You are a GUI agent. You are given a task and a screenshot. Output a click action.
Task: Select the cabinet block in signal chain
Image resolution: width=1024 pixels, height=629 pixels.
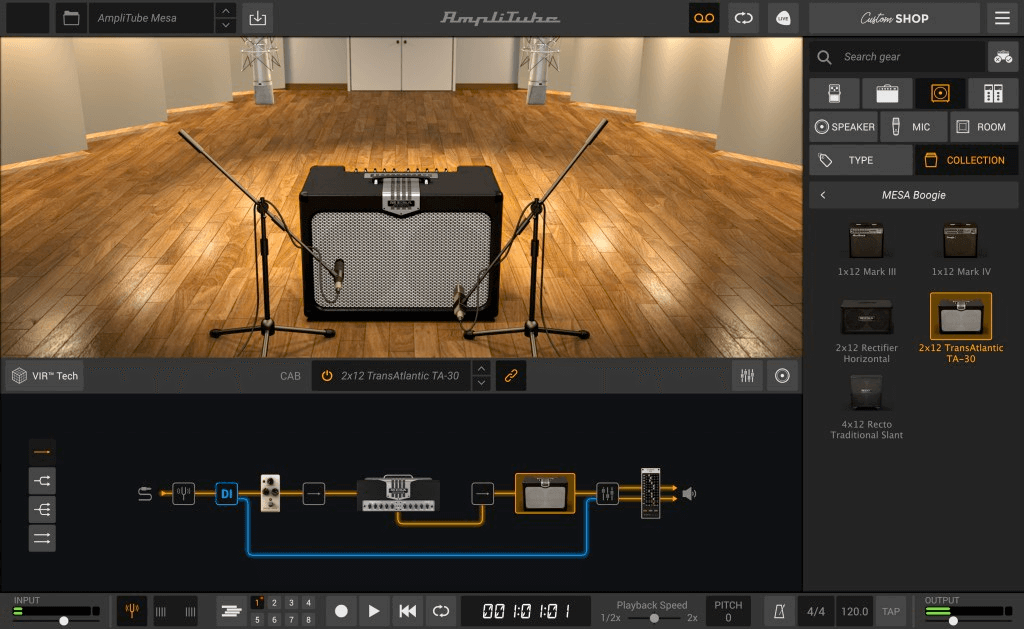(545, 493)
